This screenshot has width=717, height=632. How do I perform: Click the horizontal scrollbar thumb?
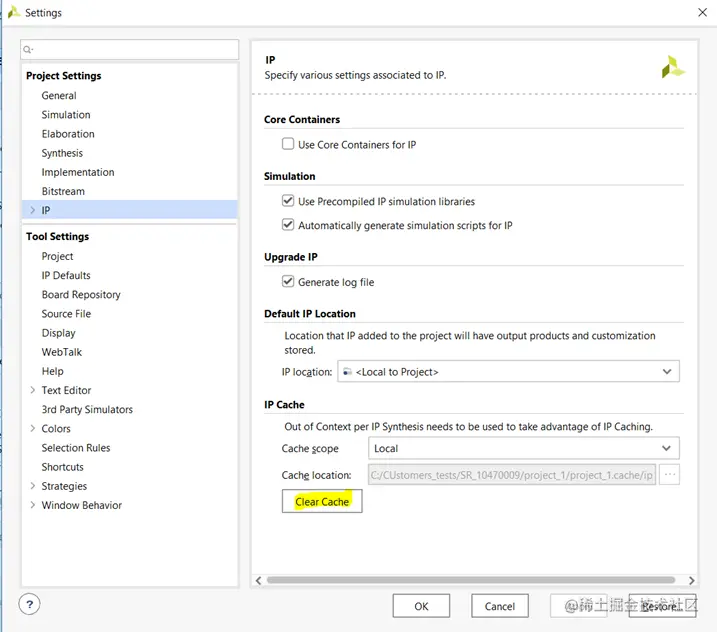(471, 580)
